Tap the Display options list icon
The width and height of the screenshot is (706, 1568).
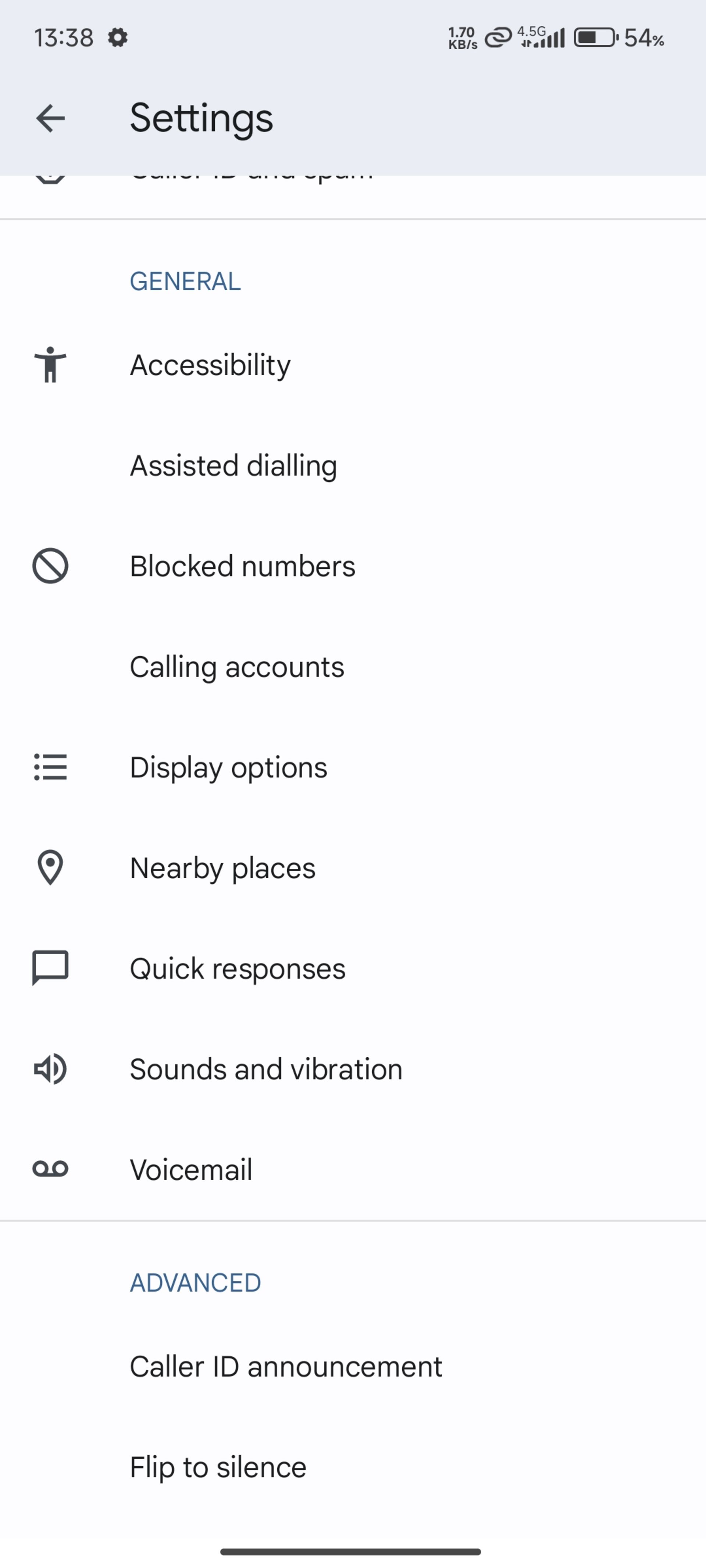pyautogui.click(x=50, y=767)
